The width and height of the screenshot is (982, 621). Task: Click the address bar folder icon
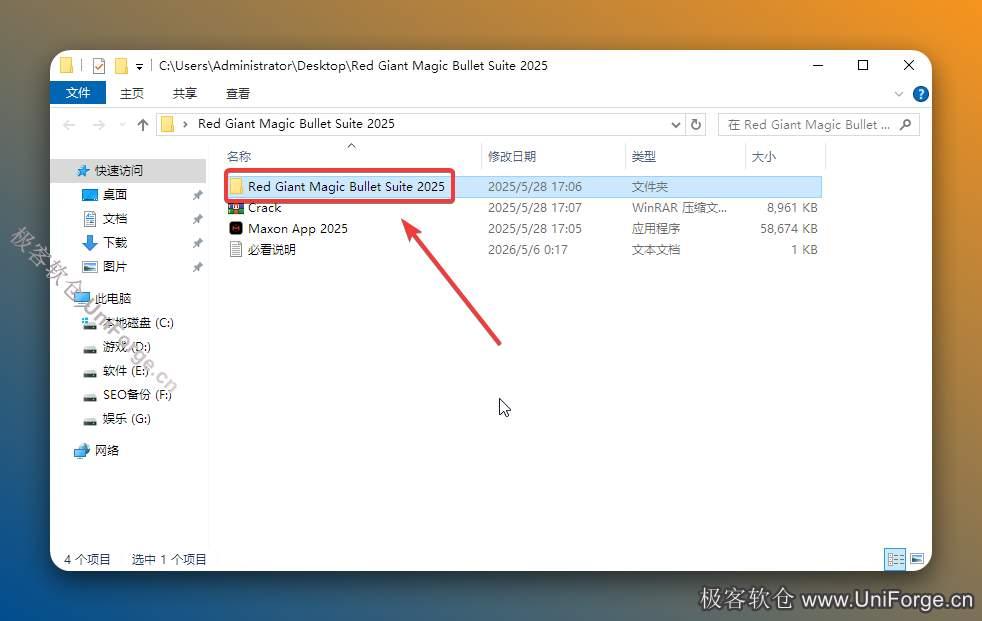pyautogui.click(x=167, y=125)
